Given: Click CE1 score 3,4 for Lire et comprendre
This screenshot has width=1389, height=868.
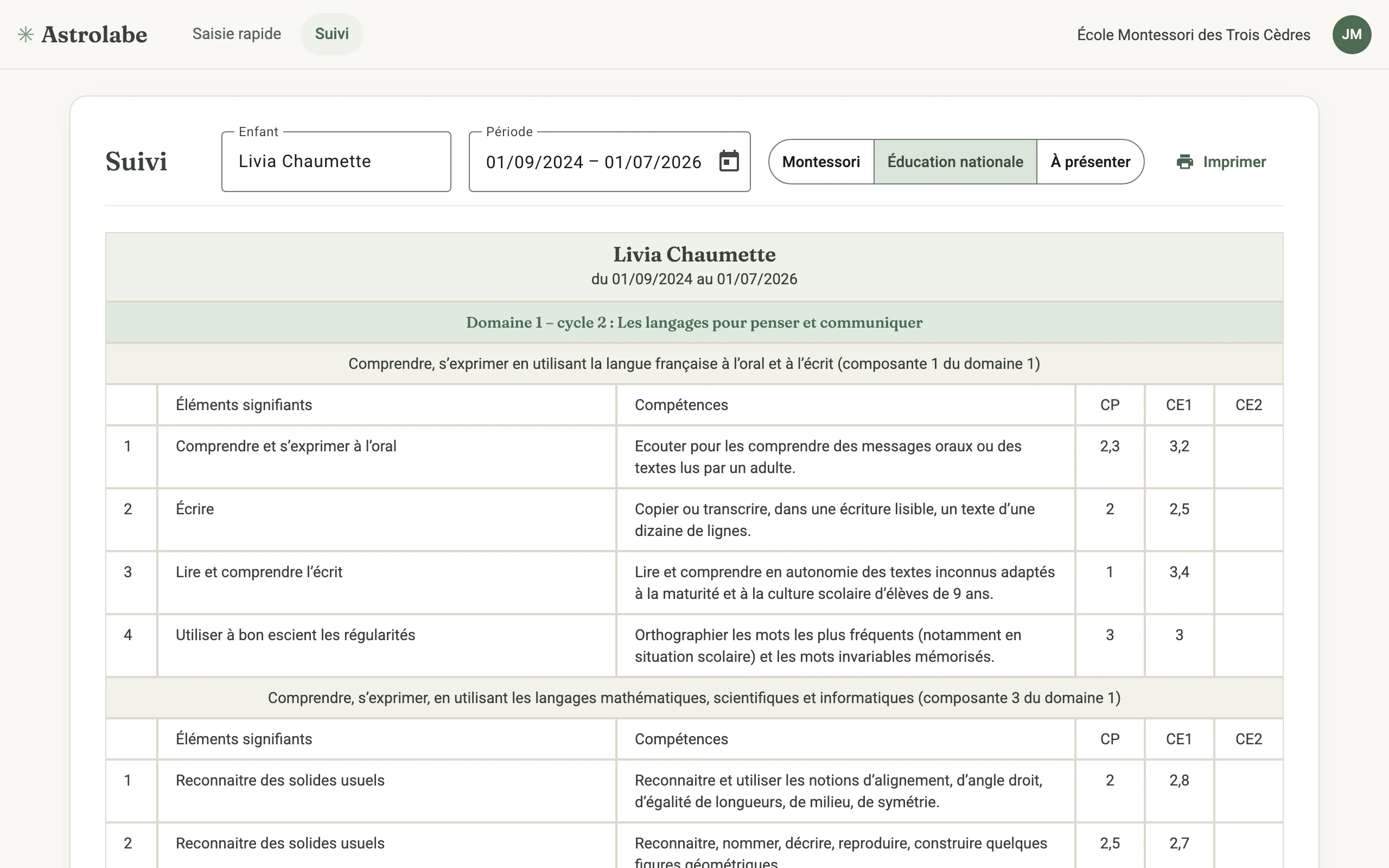Looking at the screenshot, I should [x=1179, y=572].
